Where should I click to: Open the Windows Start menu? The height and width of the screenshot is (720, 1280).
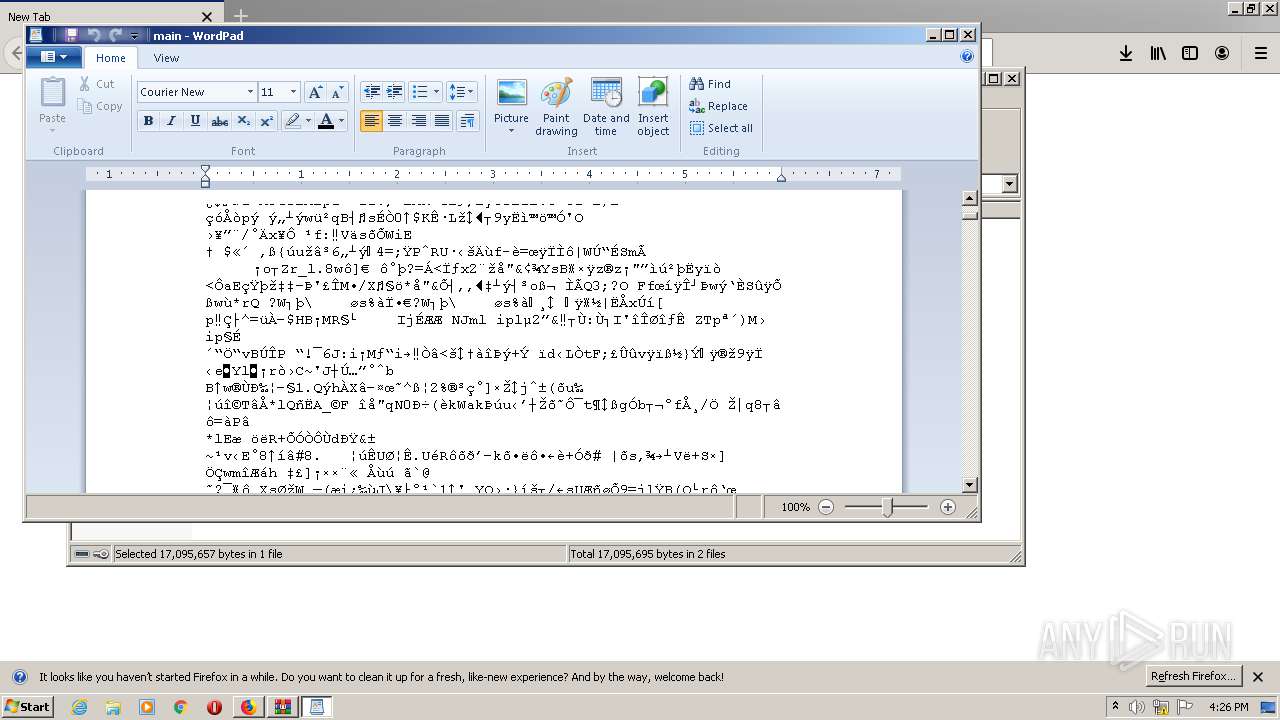[27, 707]
